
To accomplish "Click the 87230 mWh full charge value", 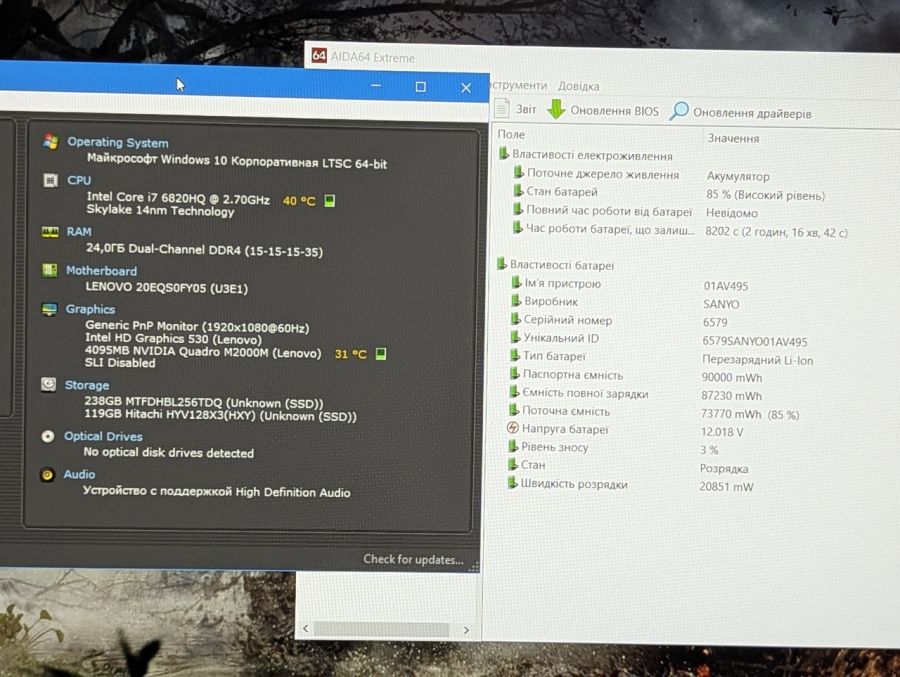I will click(731, 396).
